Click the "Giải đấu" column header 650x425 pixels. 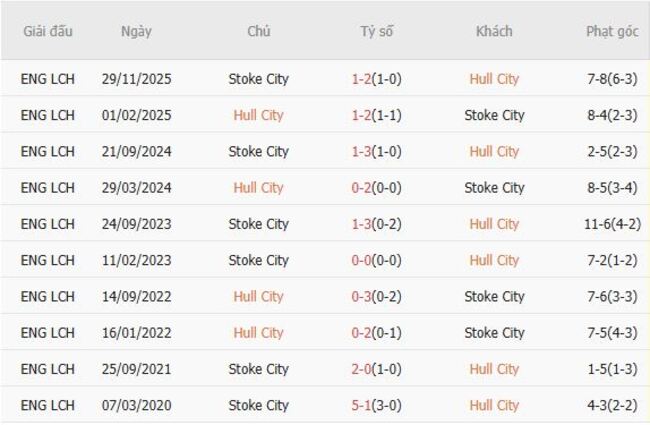tap(47, 31)
